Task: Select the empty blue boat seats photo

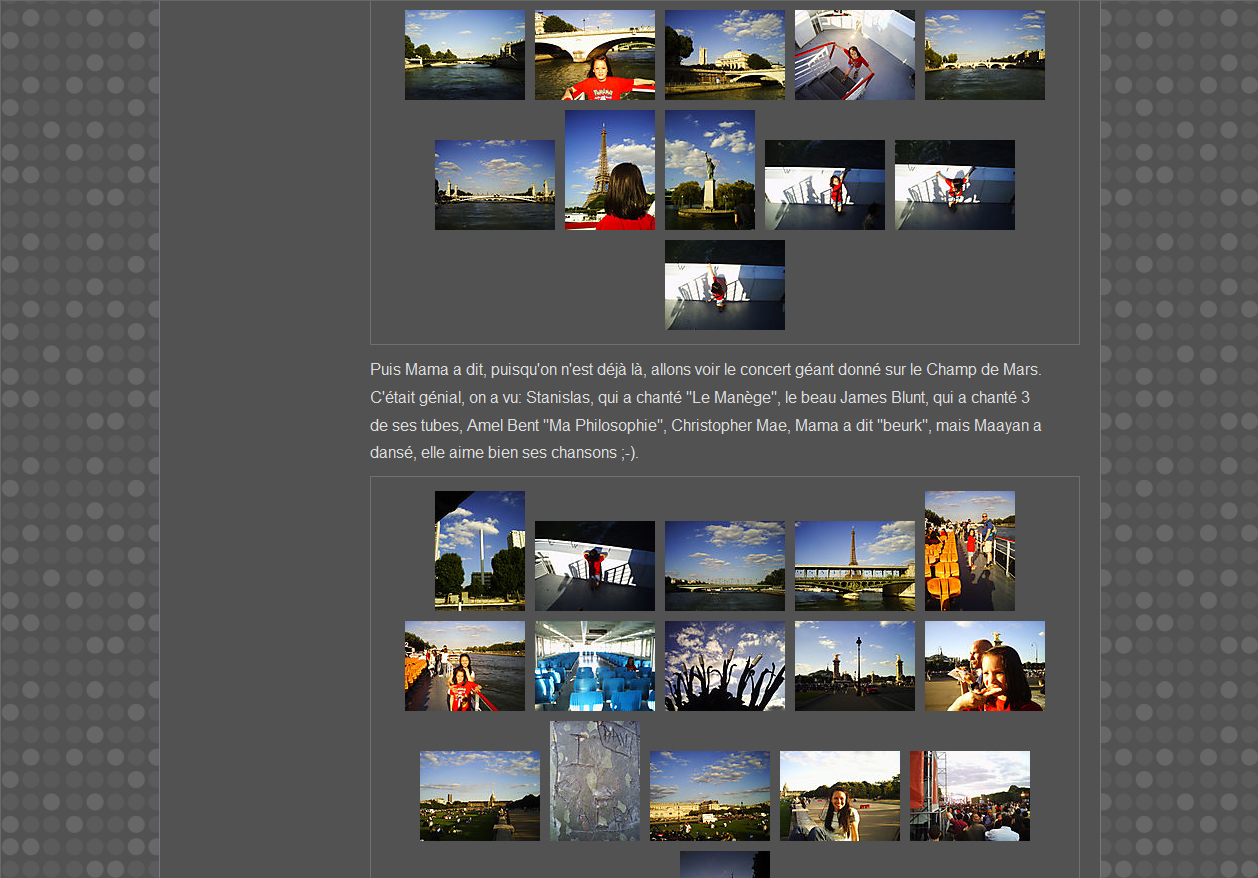Action: 594,666
